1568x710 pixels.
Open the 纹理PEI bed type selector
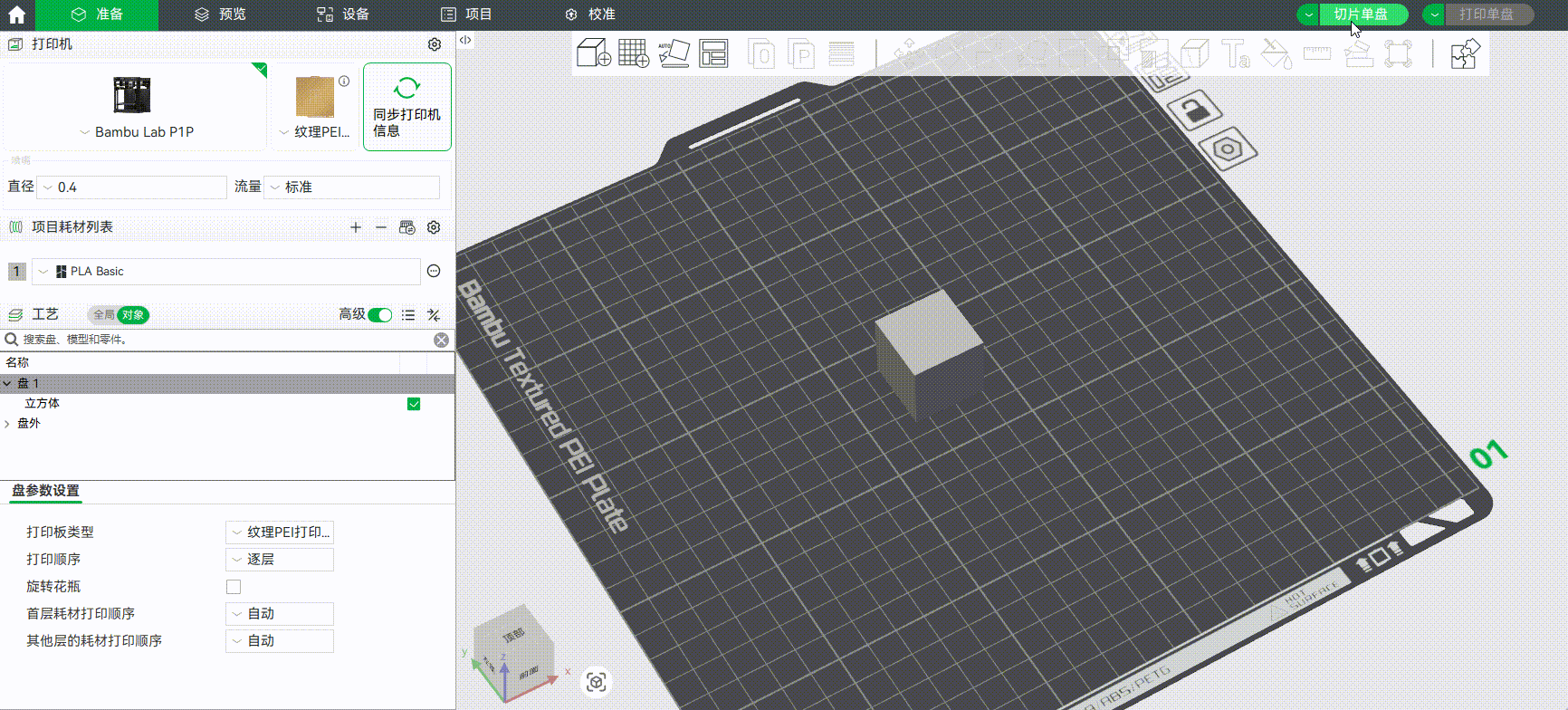[x=314, y=106]
